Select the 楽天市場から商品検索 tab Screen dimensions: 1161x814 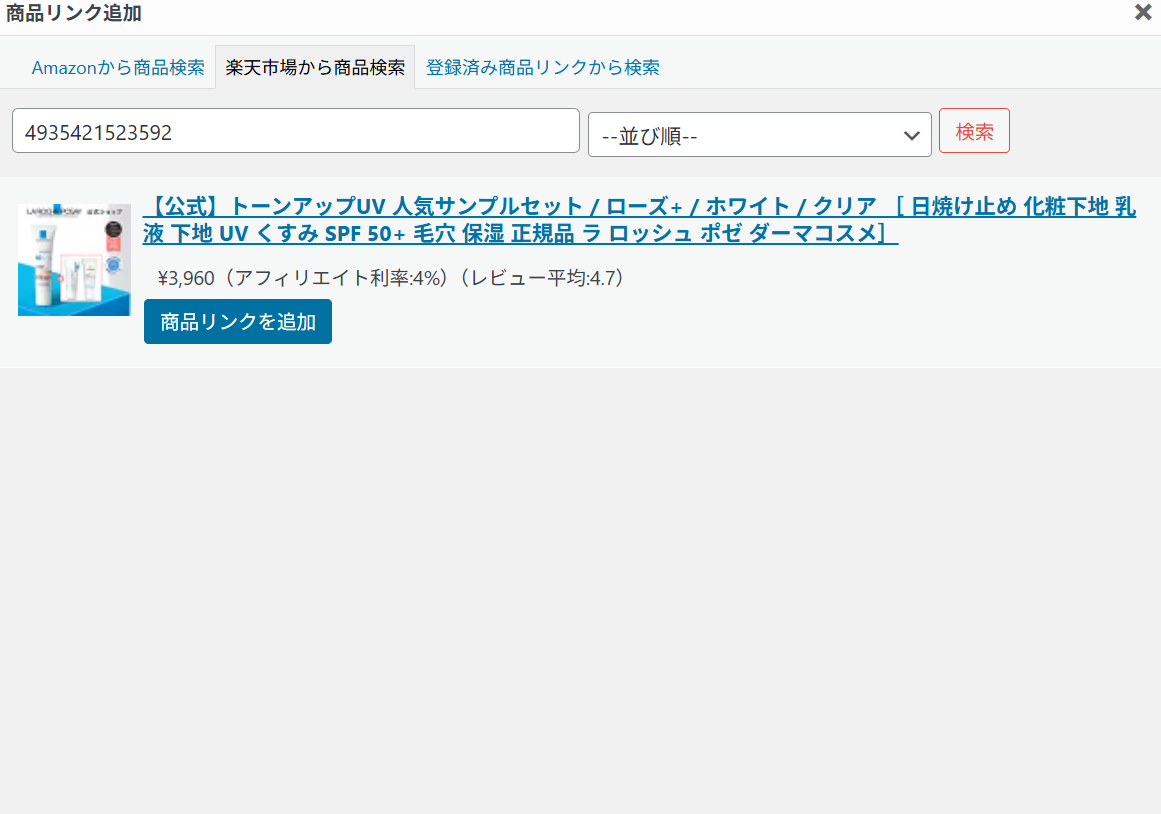pyautogui.click(x=315, y=68)
